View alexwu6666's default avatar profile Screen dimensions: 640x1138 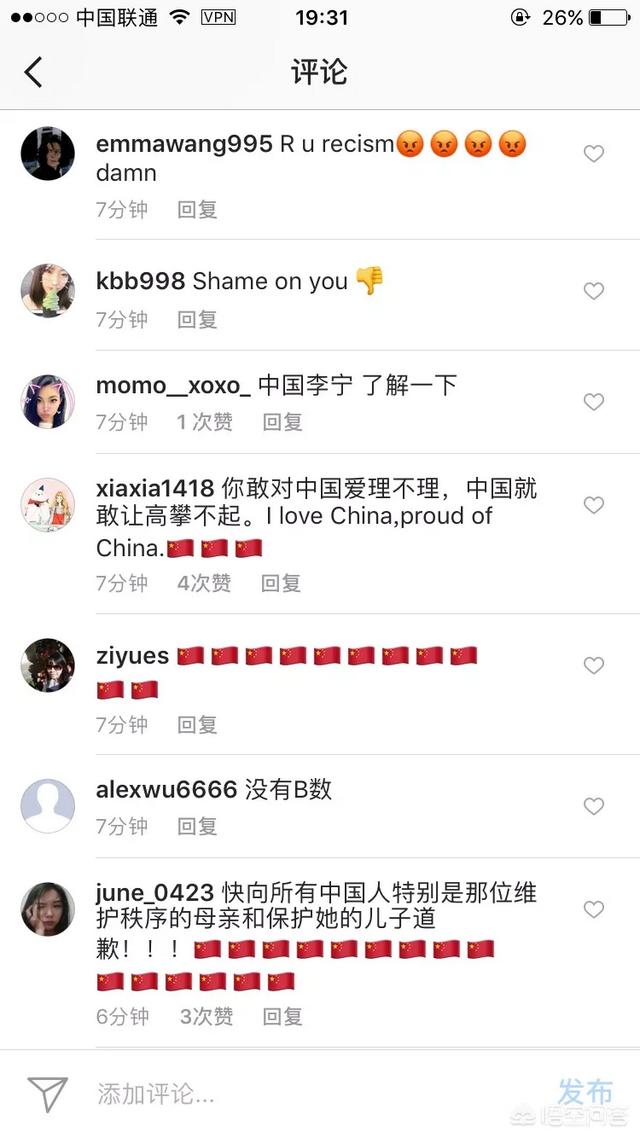(x=47, y=806)
